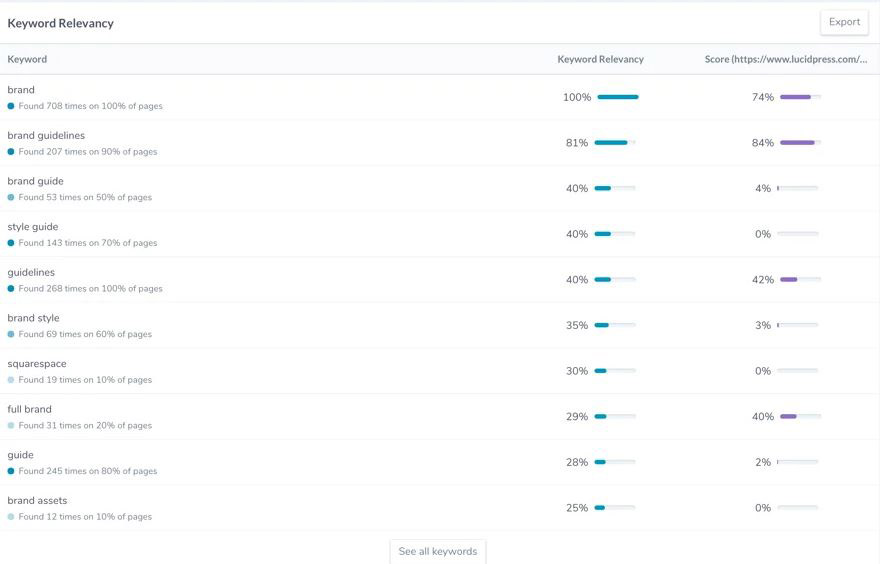880x564 pixels.
Task: Sort by the Keyword column header
Action: tap(27, 59)
